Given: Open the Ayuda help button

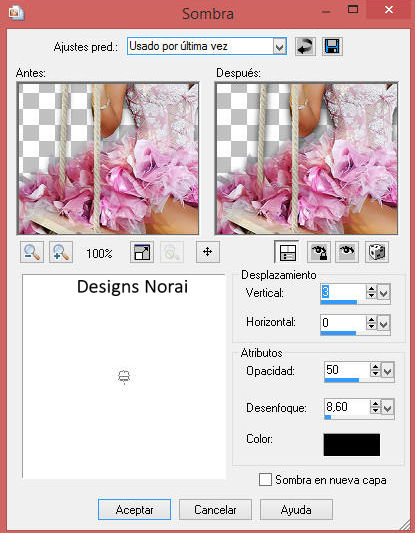Looking at the screenshot, I should [x=296, y=510].
